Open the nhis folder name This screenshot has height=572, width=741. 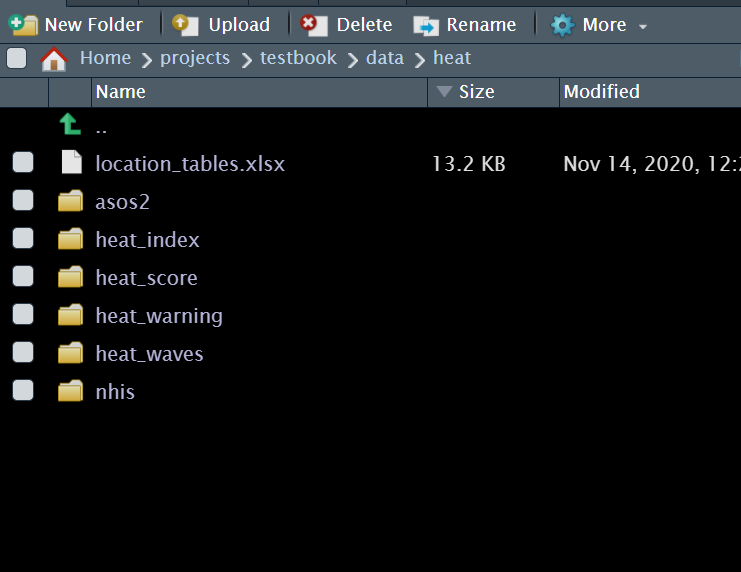click(115, 392)
